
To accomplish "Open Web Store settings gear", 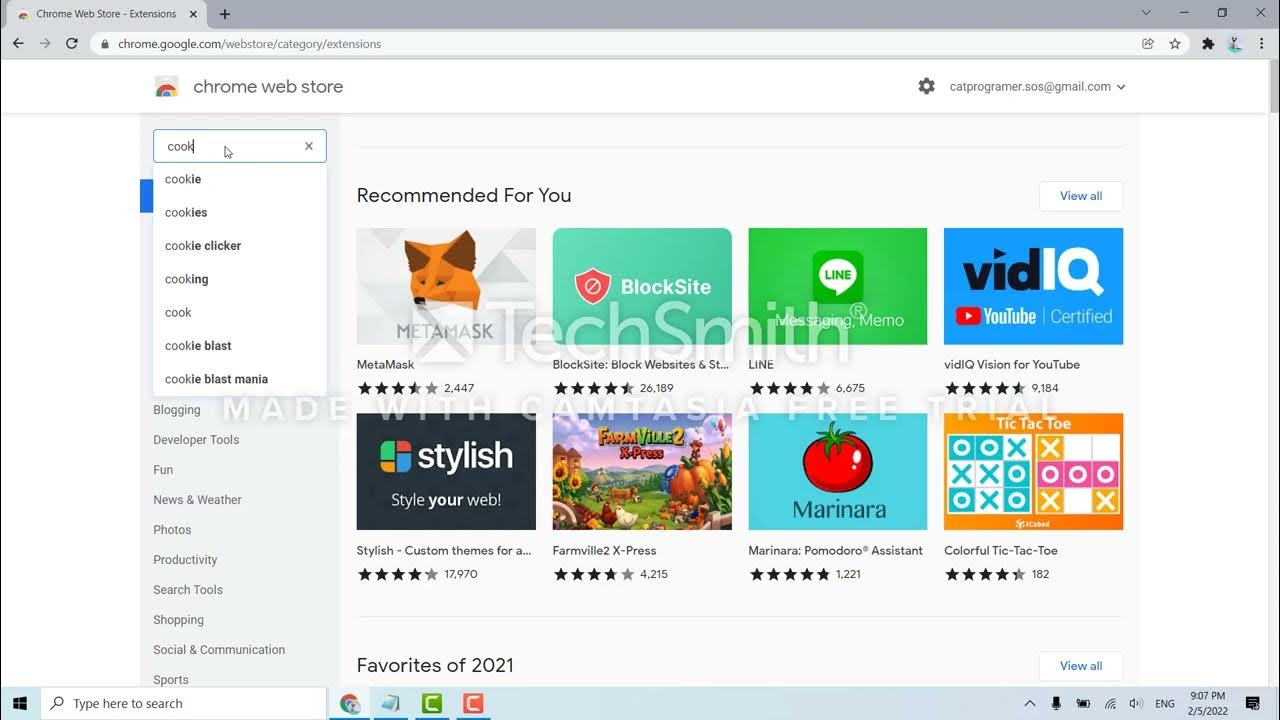I will pos(927,87).
